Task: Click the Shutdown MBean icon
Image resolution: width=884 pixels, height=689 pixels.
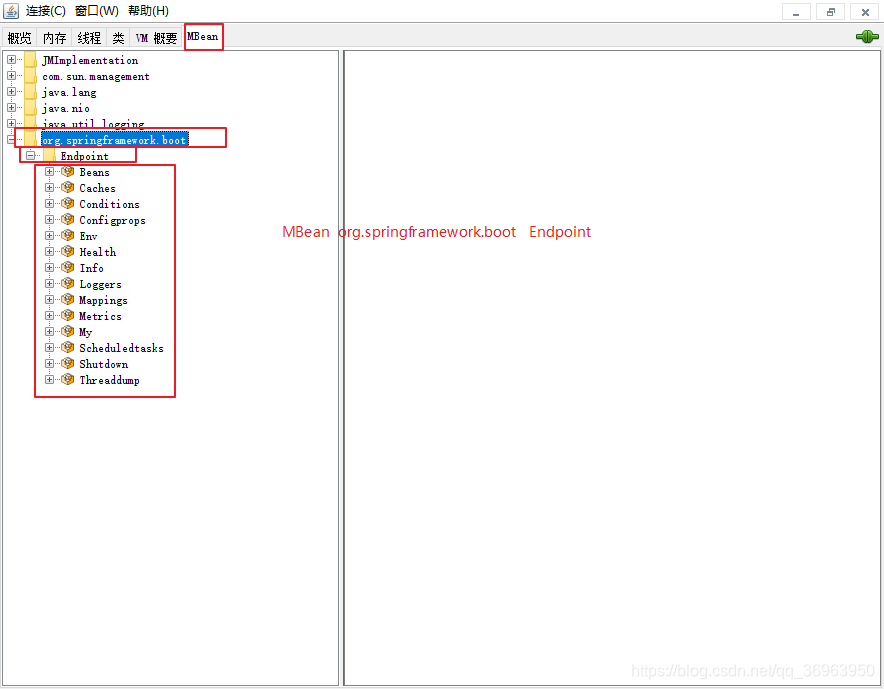Action: 68,364
